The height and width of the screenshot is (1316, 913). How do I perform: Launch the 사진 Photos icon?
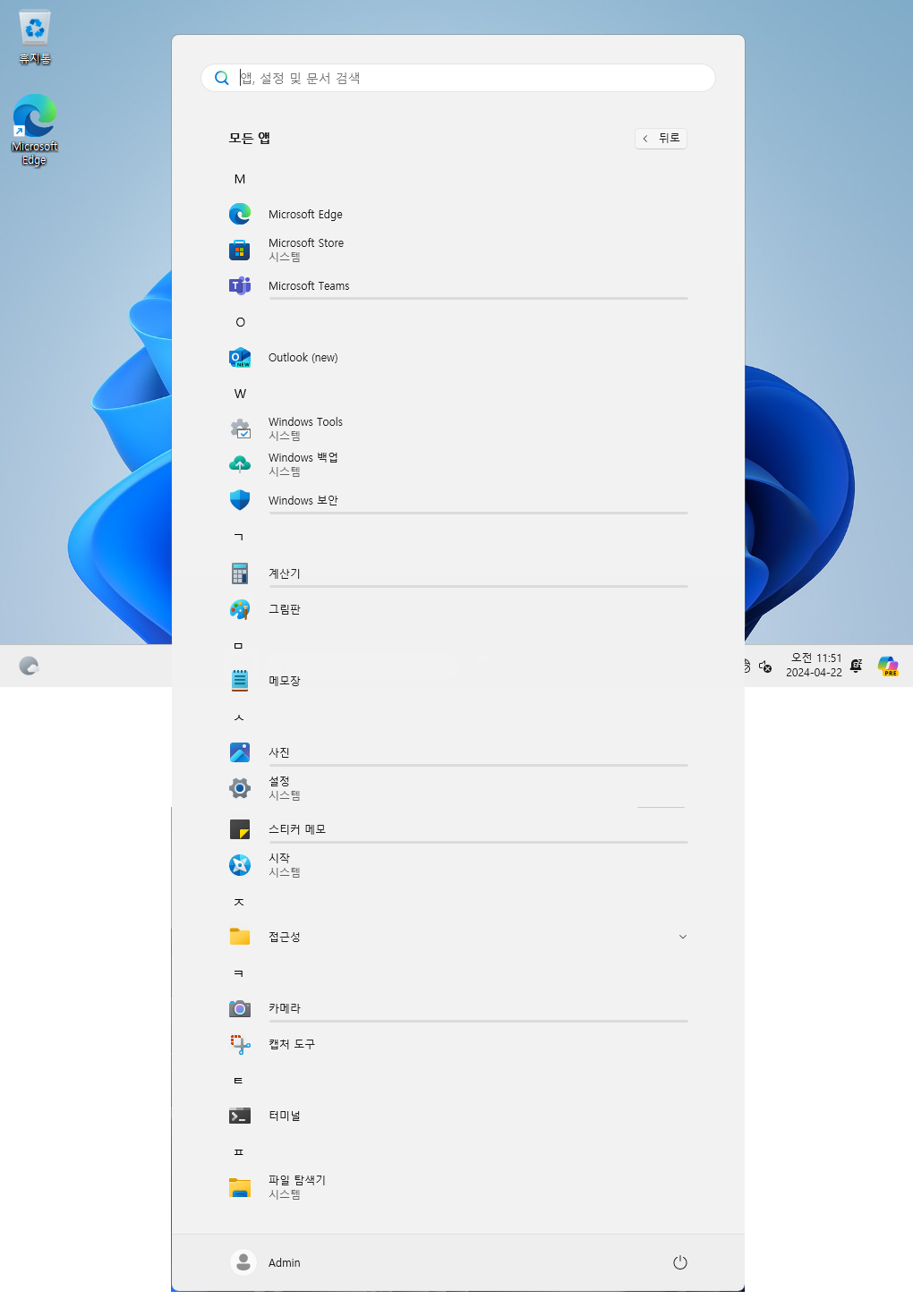tap(240, 752)
